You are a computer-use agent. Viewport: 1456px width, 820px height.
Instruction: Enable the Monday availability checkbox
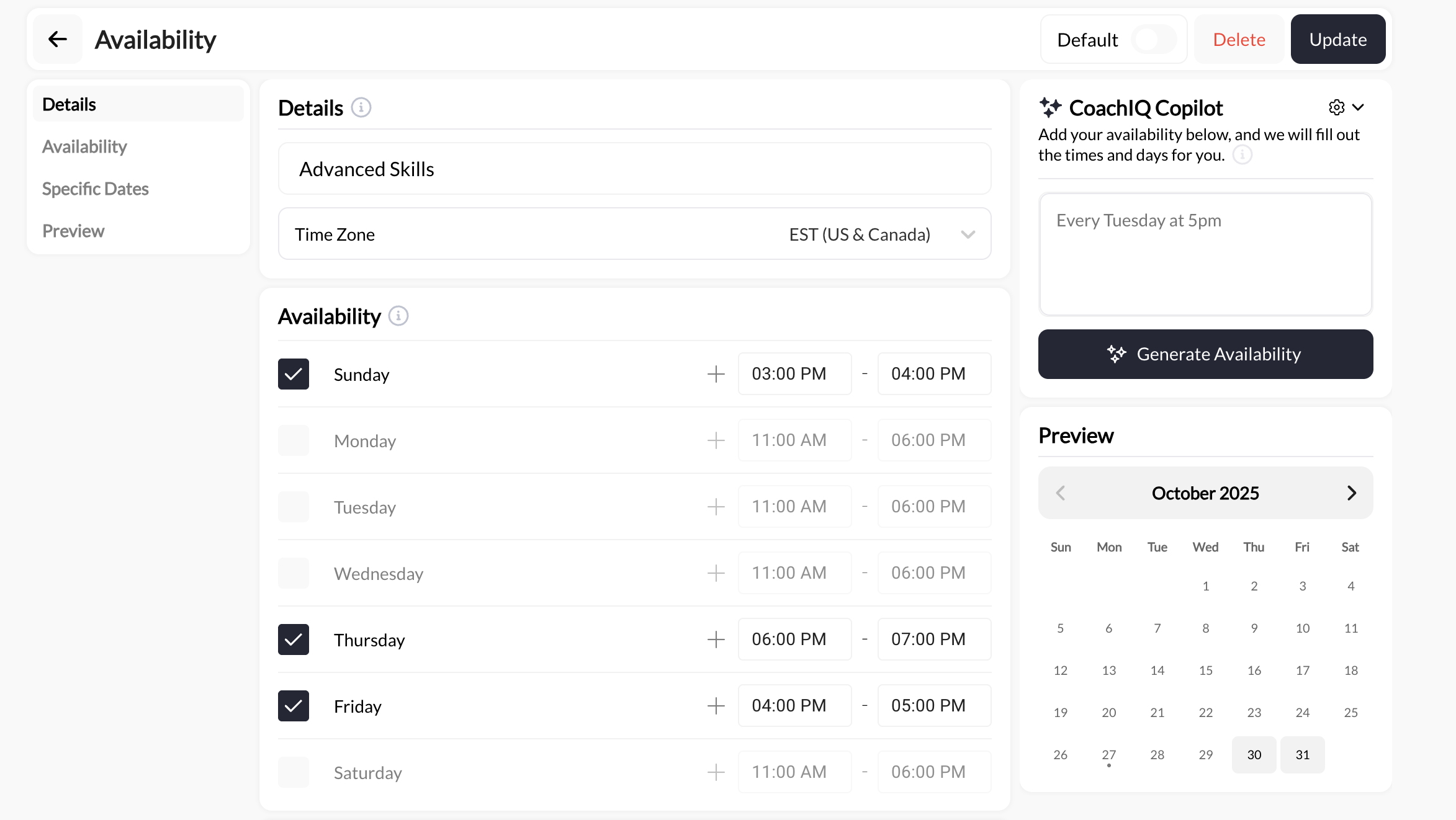click(293, 440)
